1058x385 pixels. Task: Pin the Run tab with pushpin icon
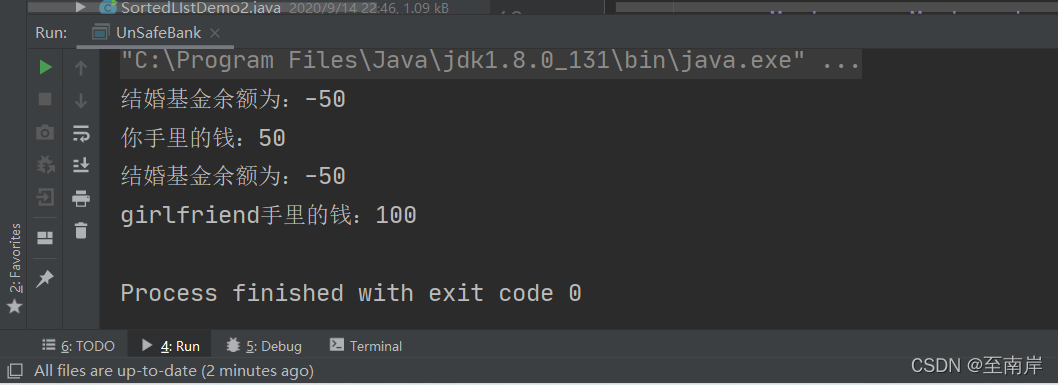coord(45,278)
